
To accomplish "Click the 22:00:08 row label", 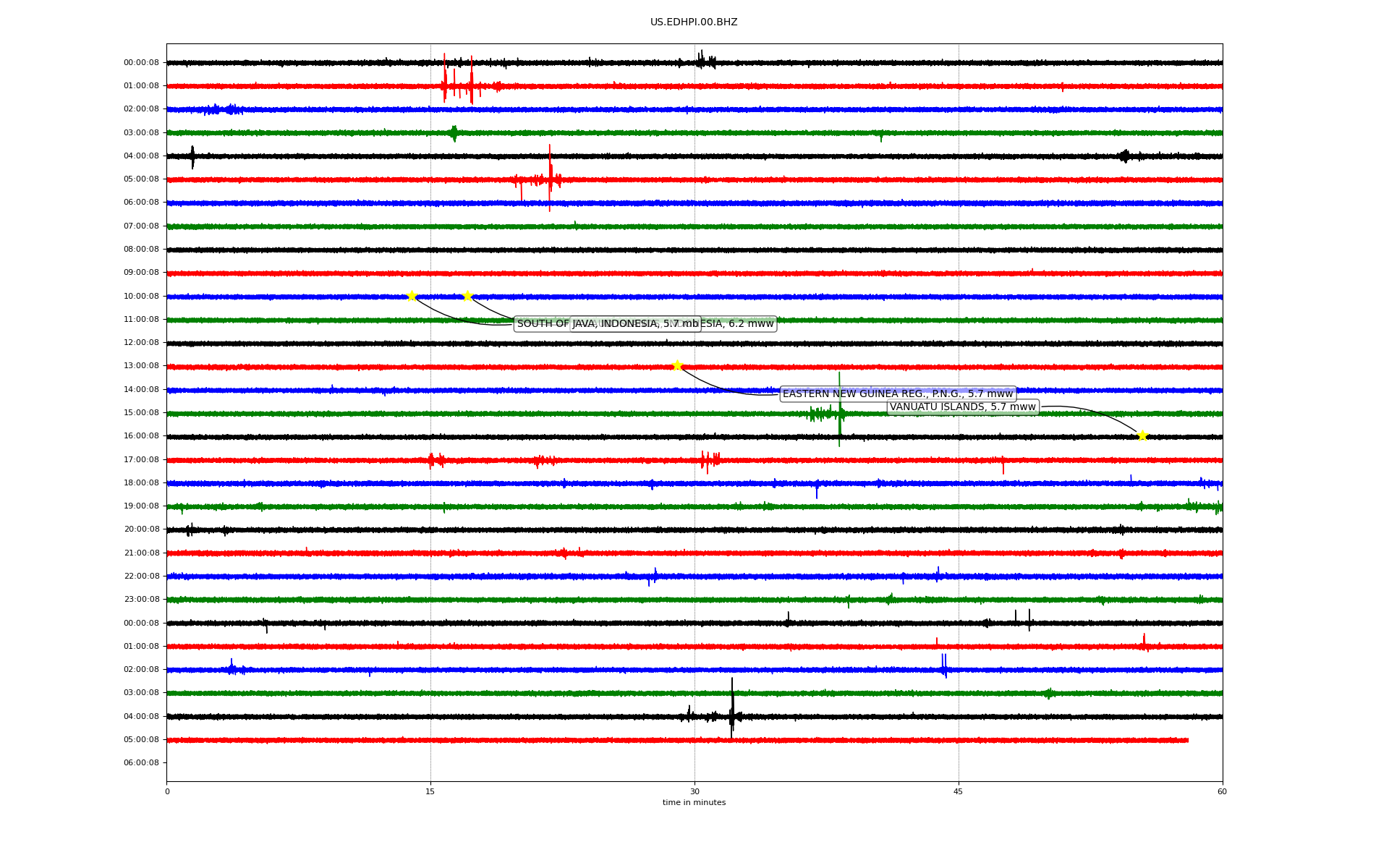I will 141,576.
